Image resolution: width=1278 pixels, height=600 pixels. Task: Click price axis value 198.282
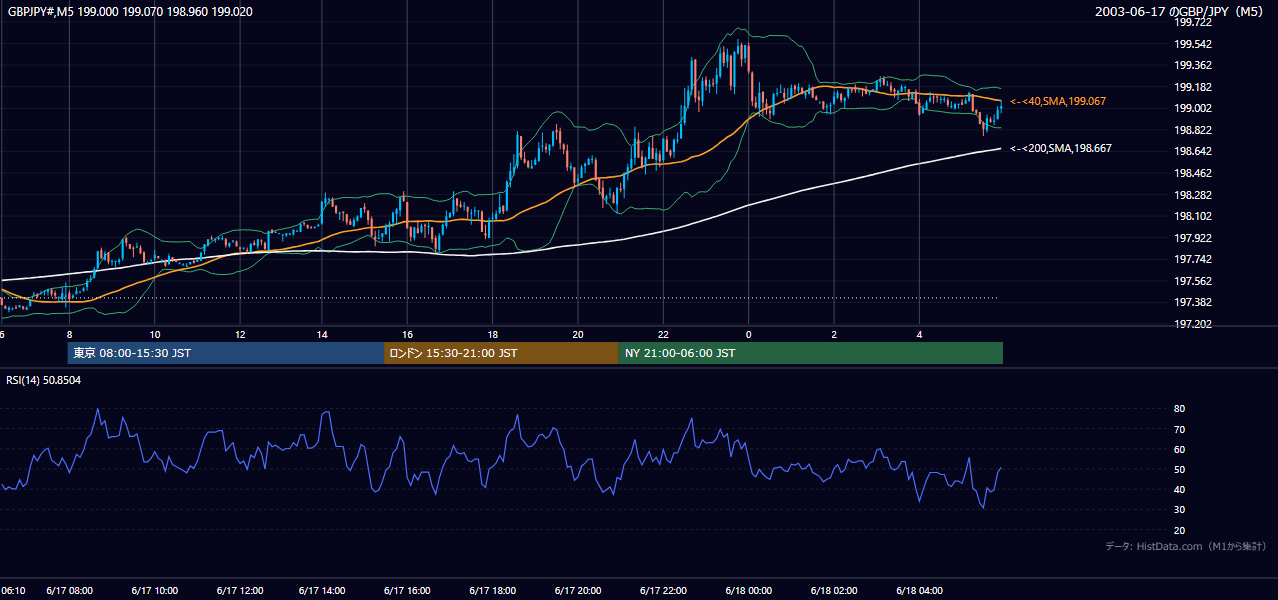coord(1193,195)
